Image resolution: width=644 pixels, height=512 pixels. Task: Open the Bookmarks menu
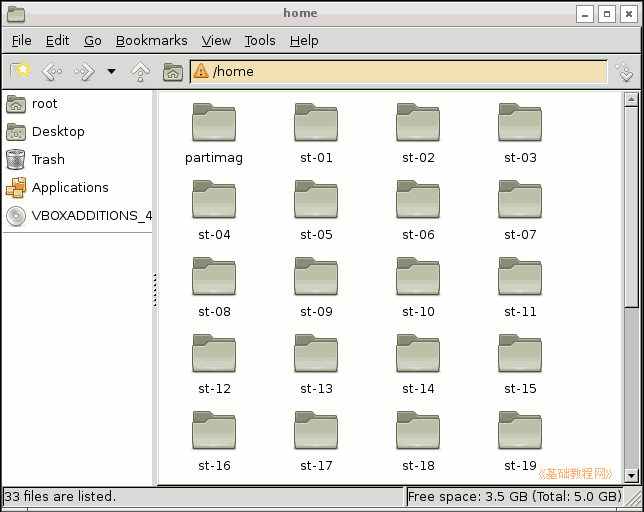click(x=152, y=41)
